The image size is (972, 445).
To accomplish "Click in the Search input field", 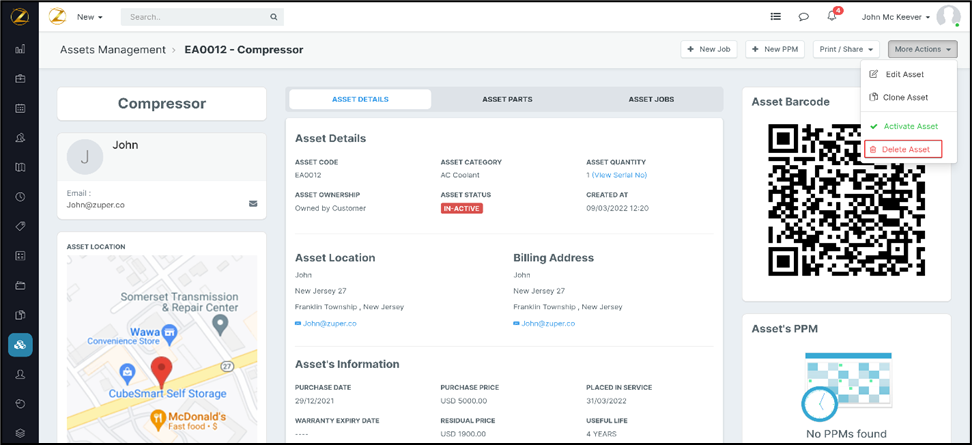I will pyautogui.click(x=195, y=17).
